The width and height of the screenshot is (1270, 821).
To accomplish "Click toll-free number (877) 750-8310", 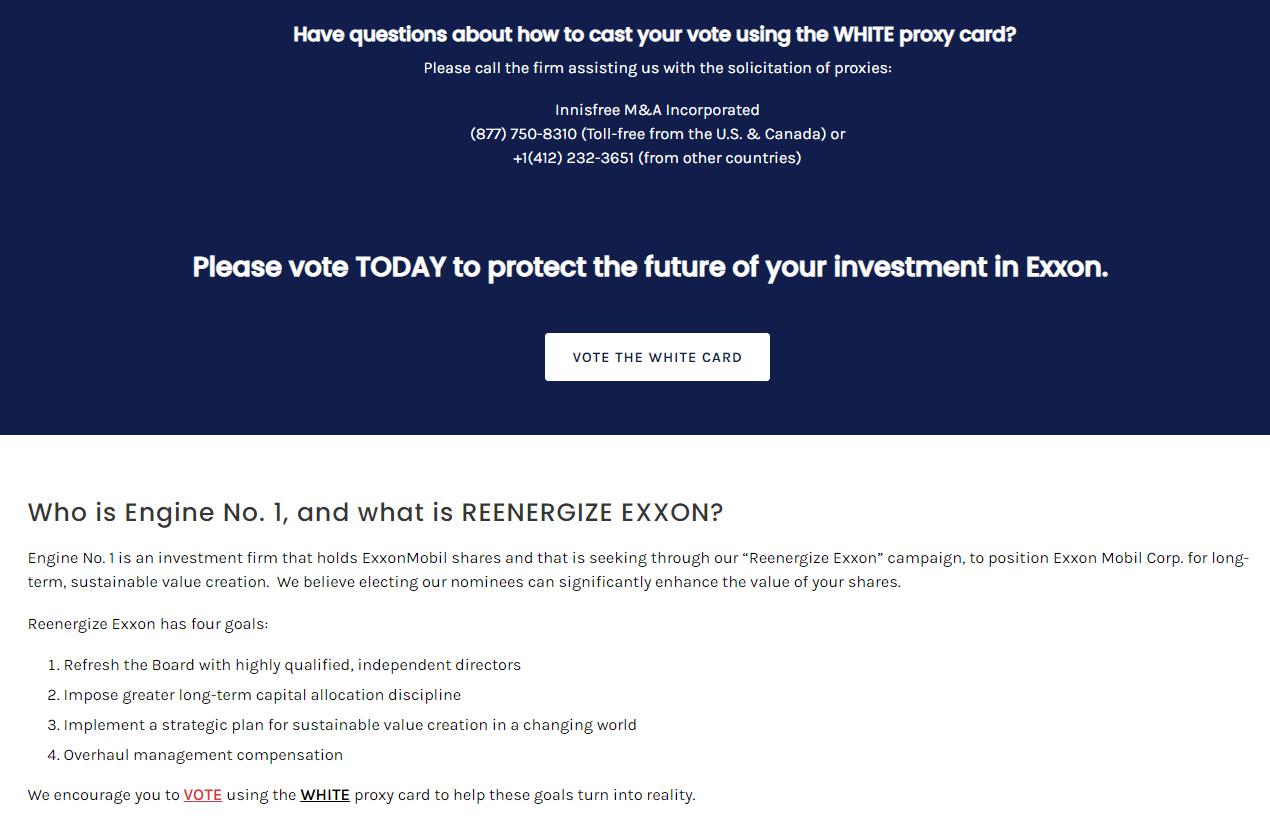I will pos(523,134).
